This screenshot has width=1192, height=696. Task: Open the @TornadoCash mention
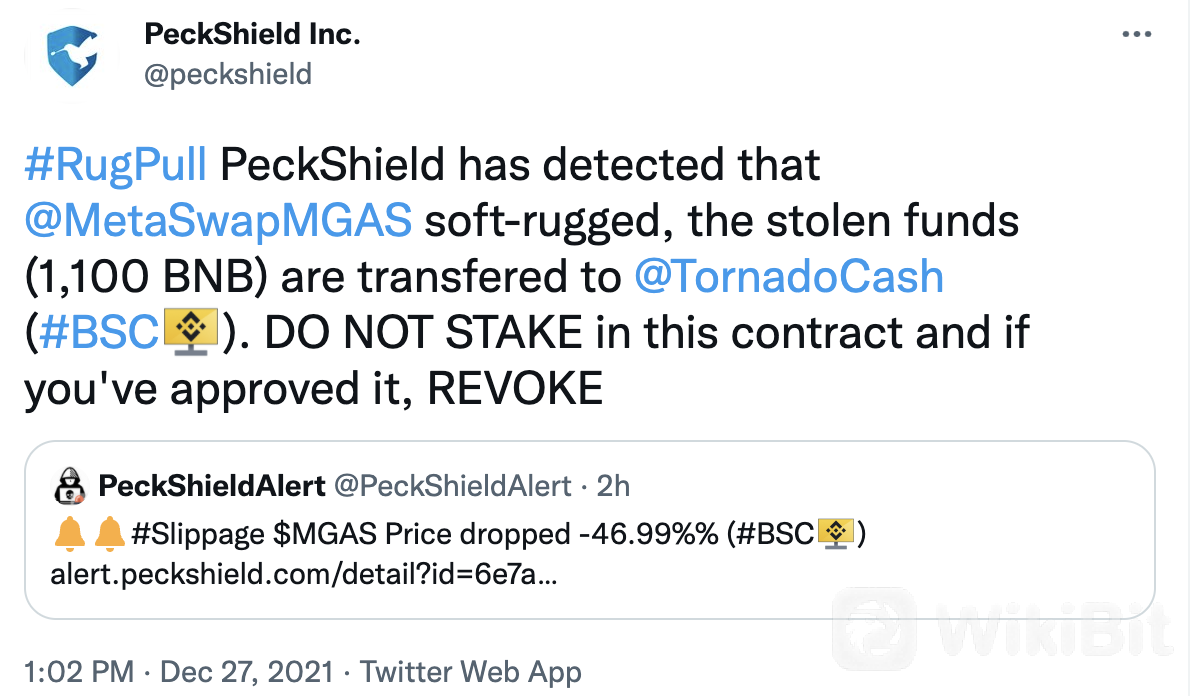tap(789, 277)
